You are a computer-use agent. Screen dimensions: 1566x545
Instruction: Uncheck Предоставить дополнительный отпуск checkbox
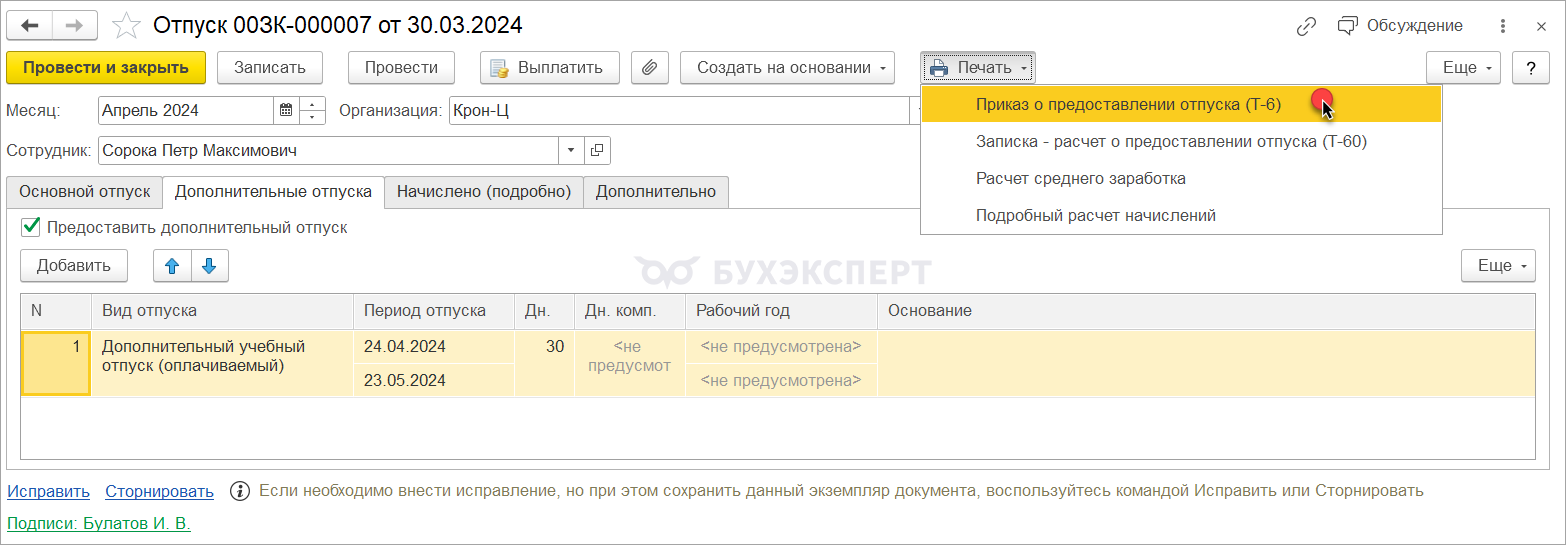[x=31, y=227]
